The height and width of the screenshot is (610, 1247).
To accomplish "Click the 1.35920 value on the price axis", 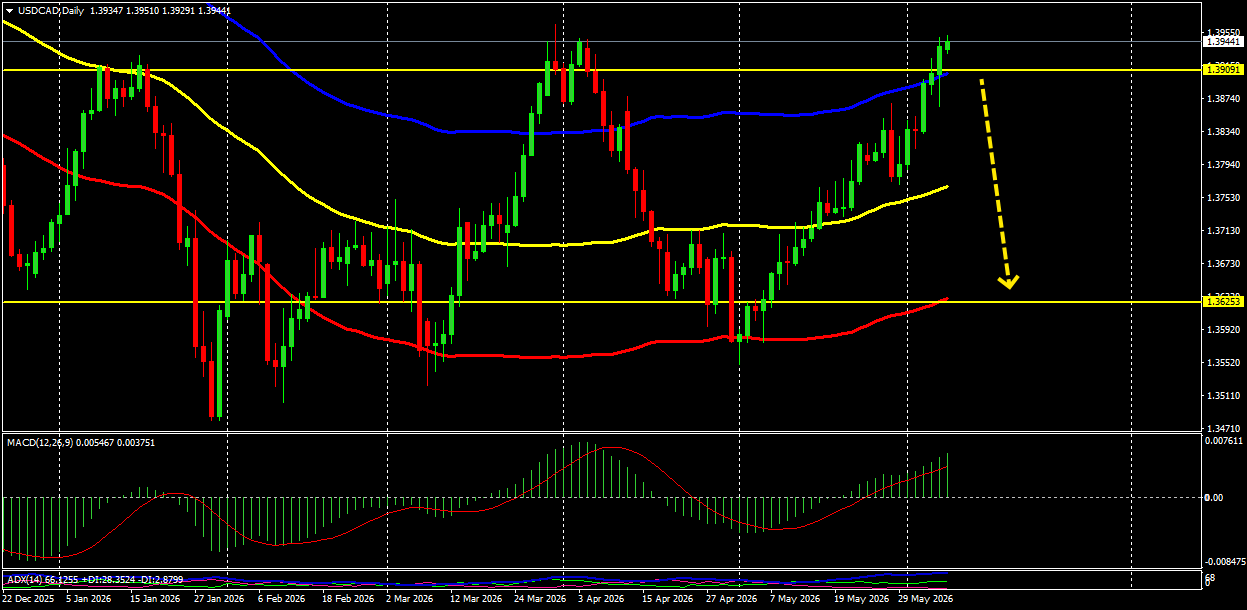I will (1223, 330).
